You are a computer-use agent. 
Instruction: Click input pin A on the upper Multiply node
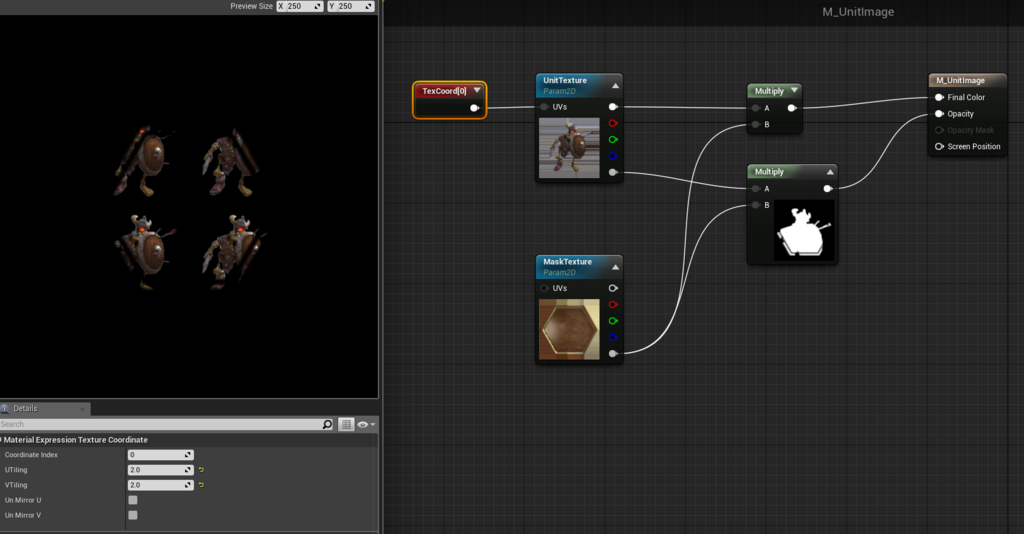point(756,108)
